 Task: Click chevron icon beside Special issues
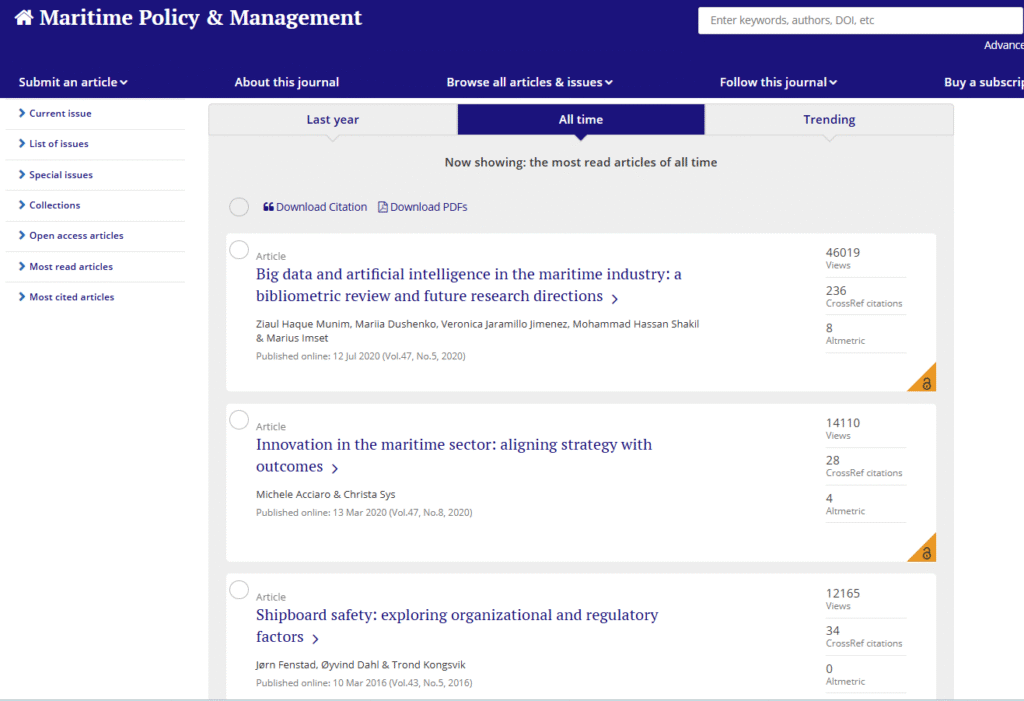tap(22, 174)
